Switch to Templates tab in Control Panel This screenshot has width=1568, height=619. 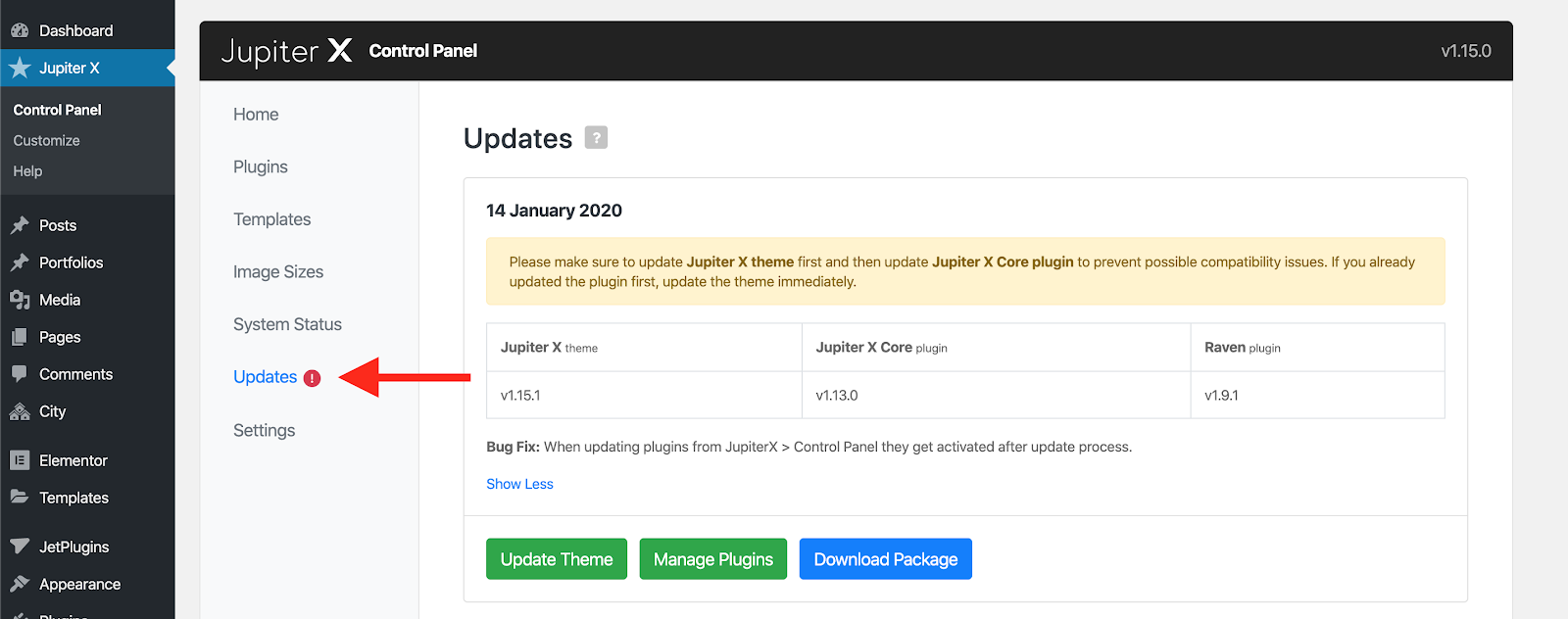(x=271, y=219)
